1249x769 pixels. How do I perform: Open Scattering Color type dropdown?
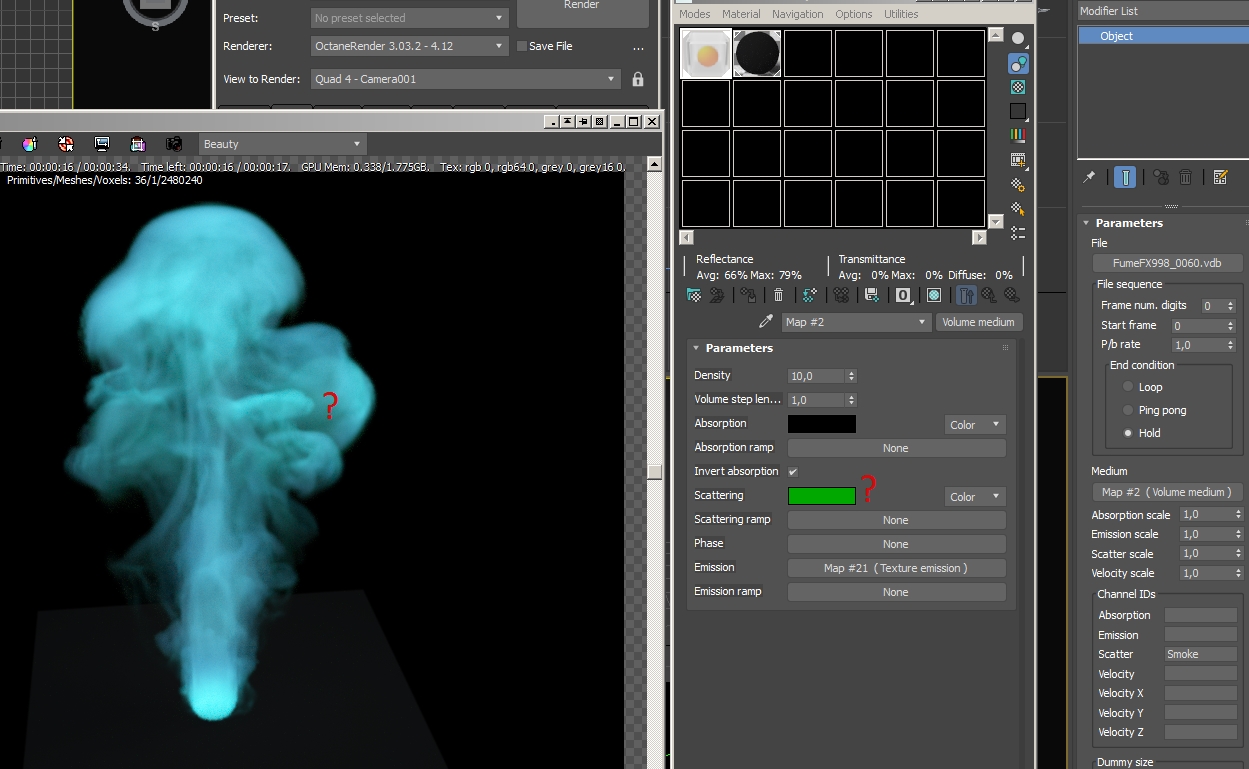pos(975,497)
